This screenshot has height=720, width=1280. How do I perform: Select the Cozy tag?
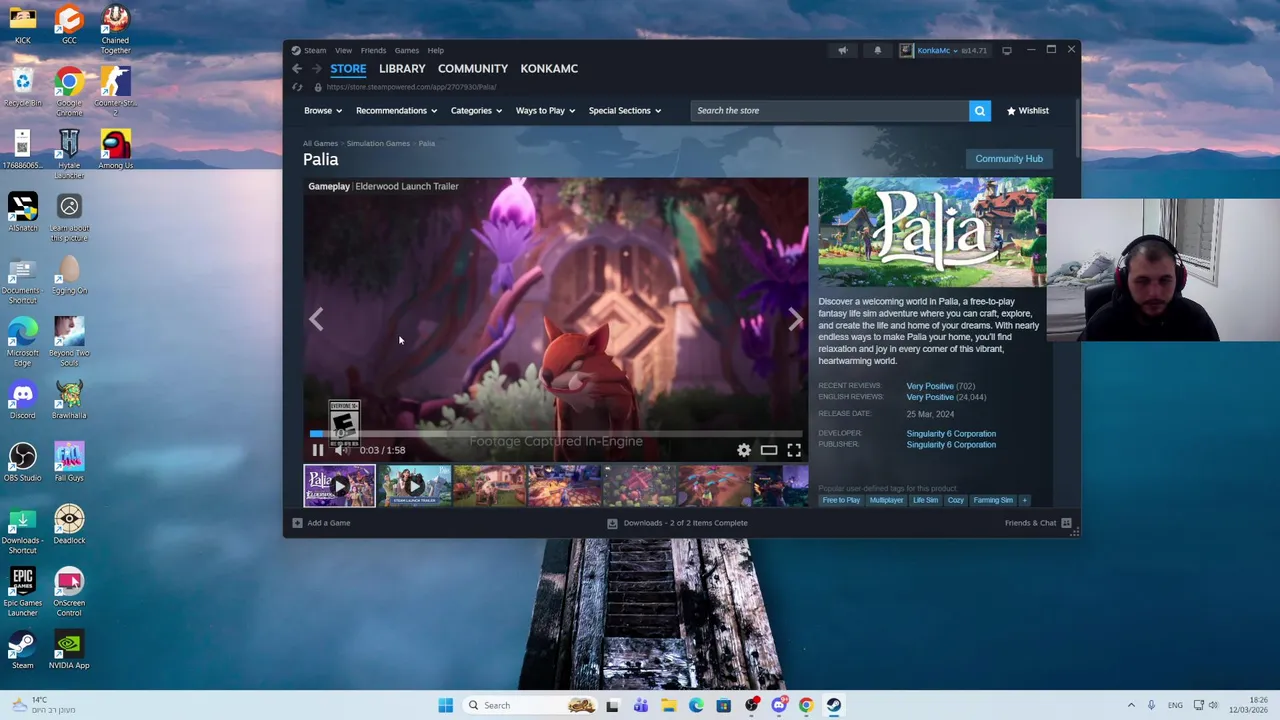pyautogui.click(x=956, y=500)
